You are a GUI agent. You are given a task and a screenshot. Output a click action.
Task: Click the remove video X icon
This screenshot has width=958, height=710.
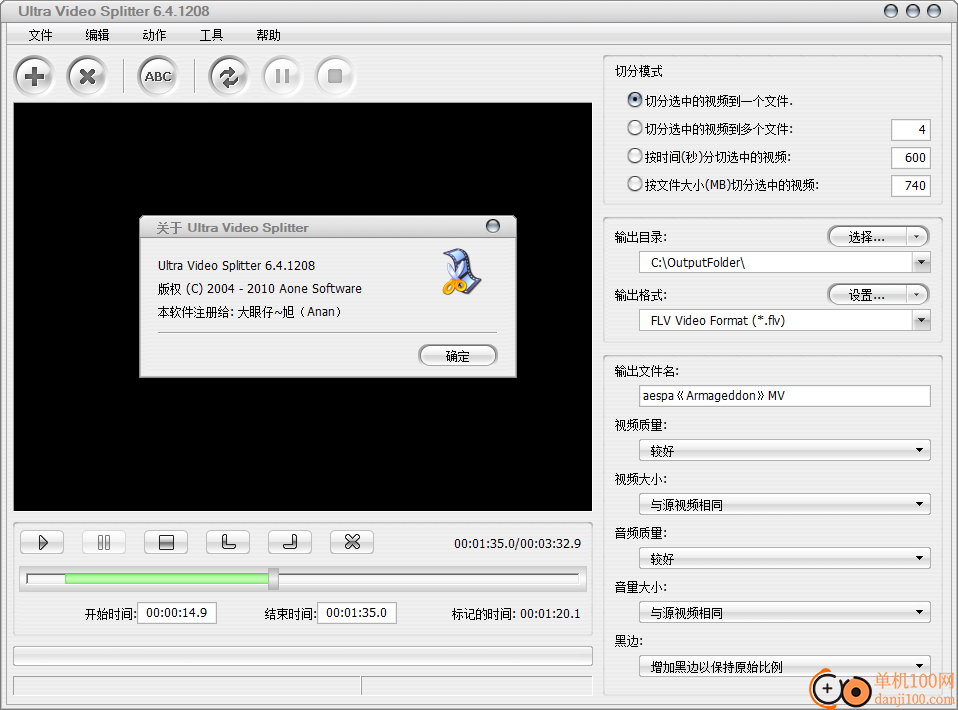pyautogui.click(x=87, y=76)
